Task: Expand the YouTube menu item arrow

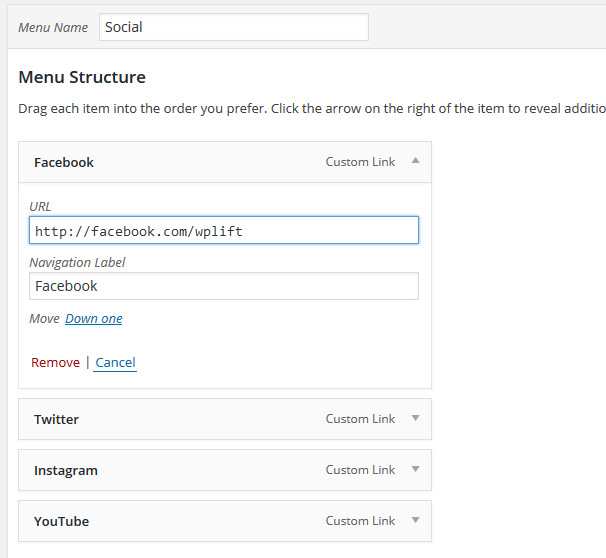Action: (415, 520)
